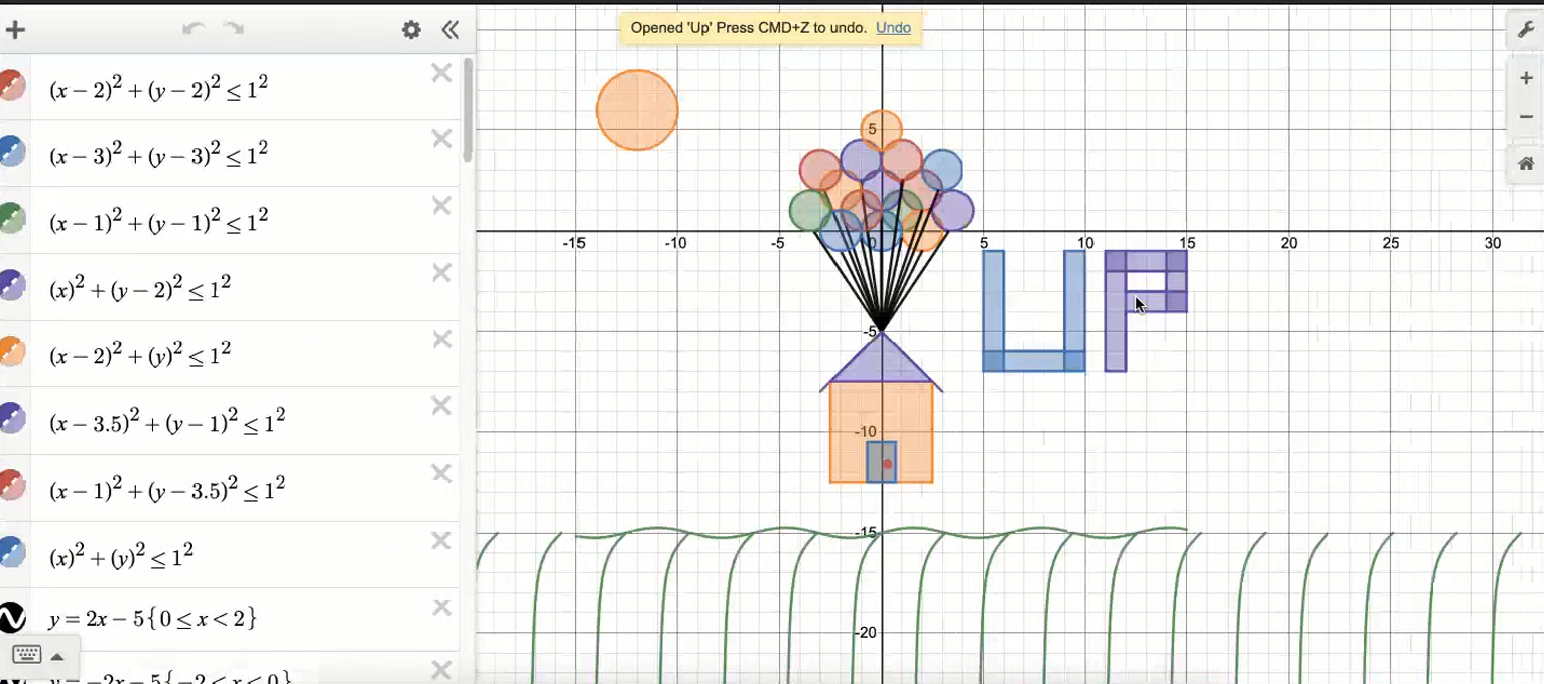Delete the (x-2)²+(y-2)²≤1² expression
This screenshot has height=684, width=1544.
pyautogui.click(x=441, y=72)
